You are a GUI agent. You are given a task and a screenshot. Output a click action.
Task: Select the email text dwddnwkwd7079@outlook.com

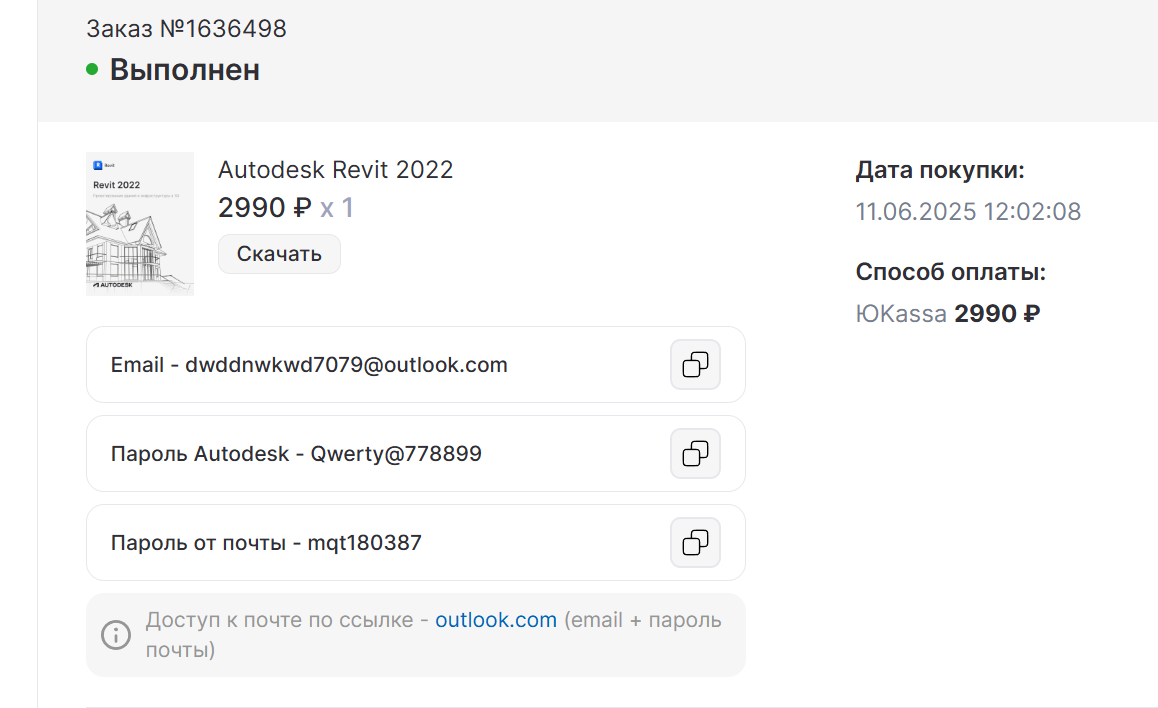tap(346, 365)
